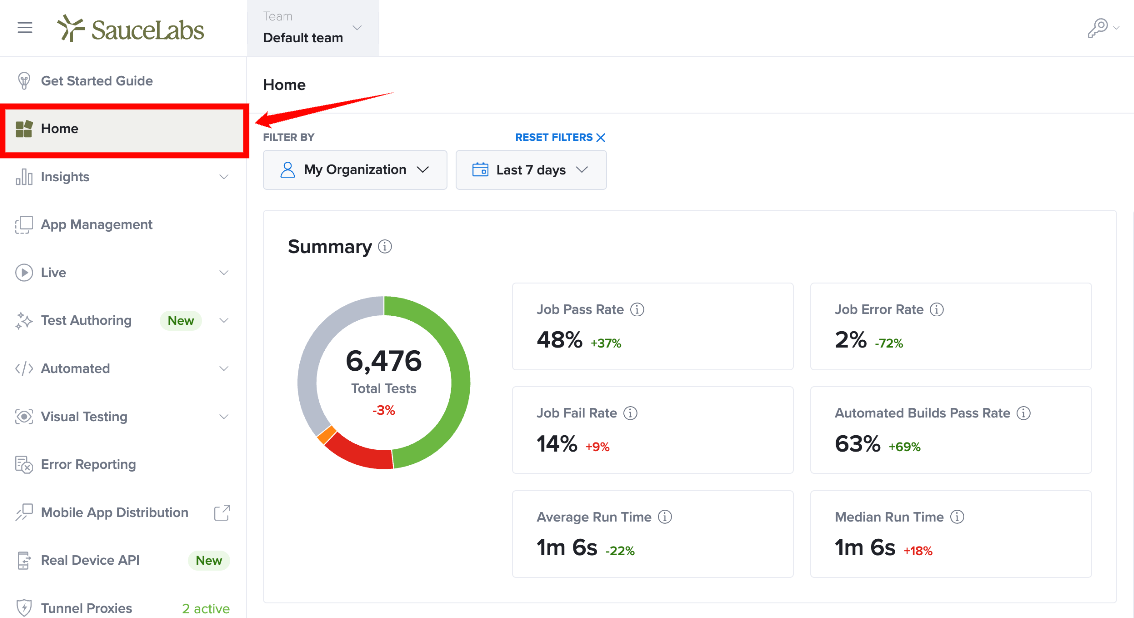1134x618 pixels.
Task: Open the Default team selector
Action: tap(312, 27)
